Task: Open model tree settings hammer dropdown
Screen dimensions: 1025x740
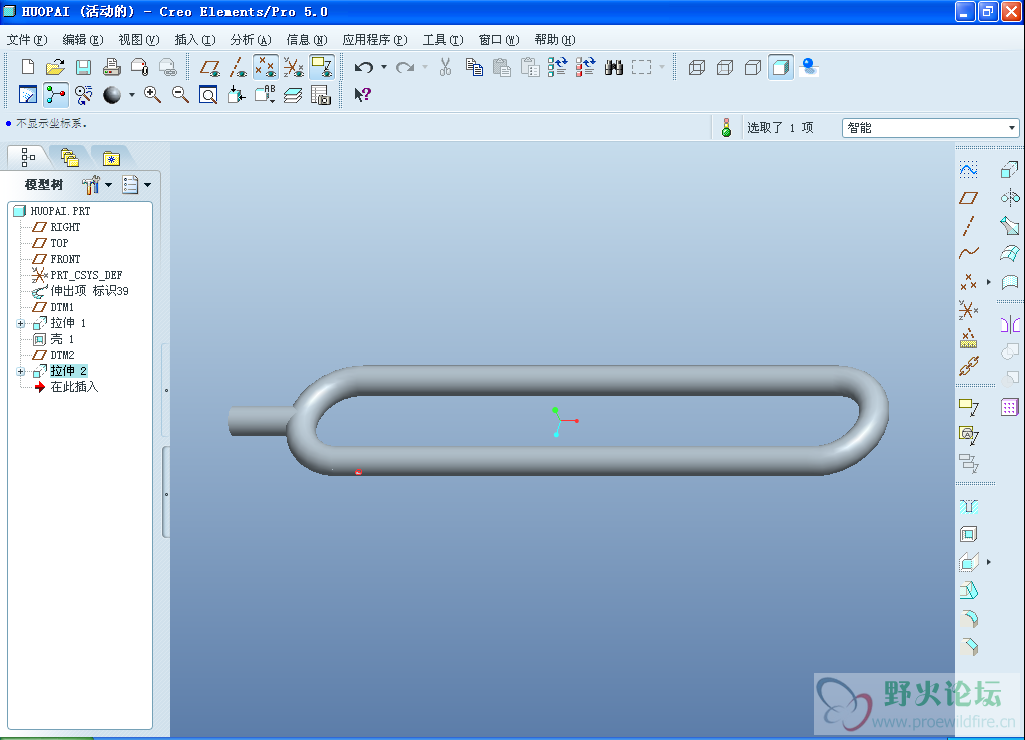Action: 109,185
